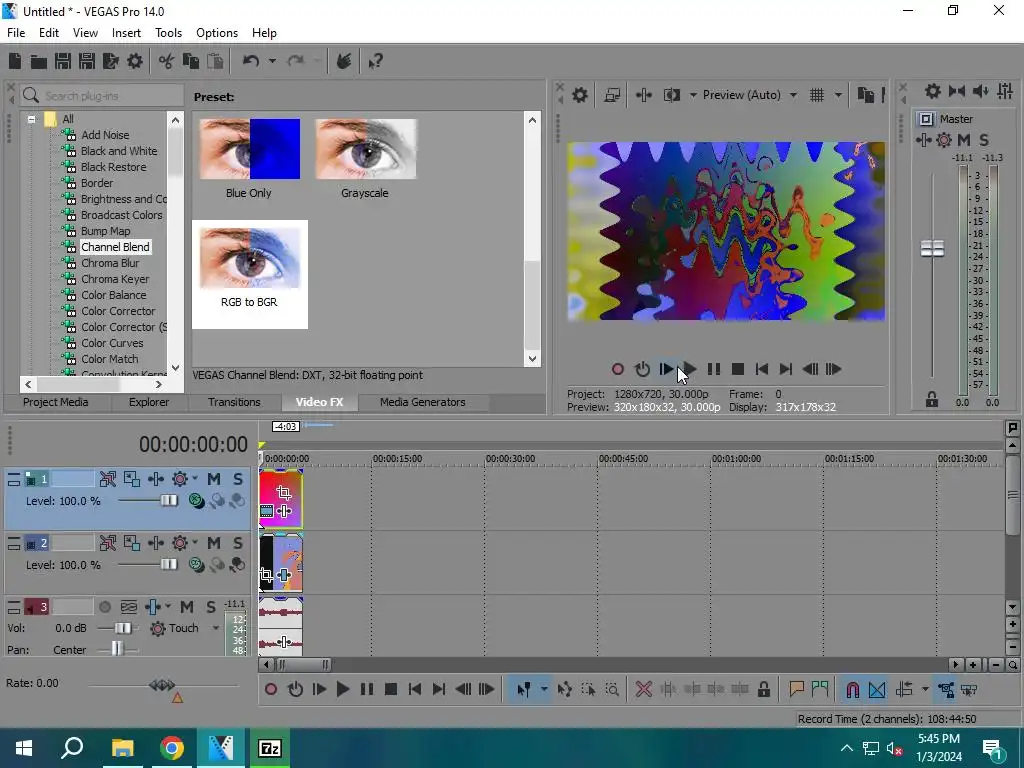Viewport: 1024px width, 768px height.
Task: Click Downmix Output icon in Master panel
Action: click(957, 91)
